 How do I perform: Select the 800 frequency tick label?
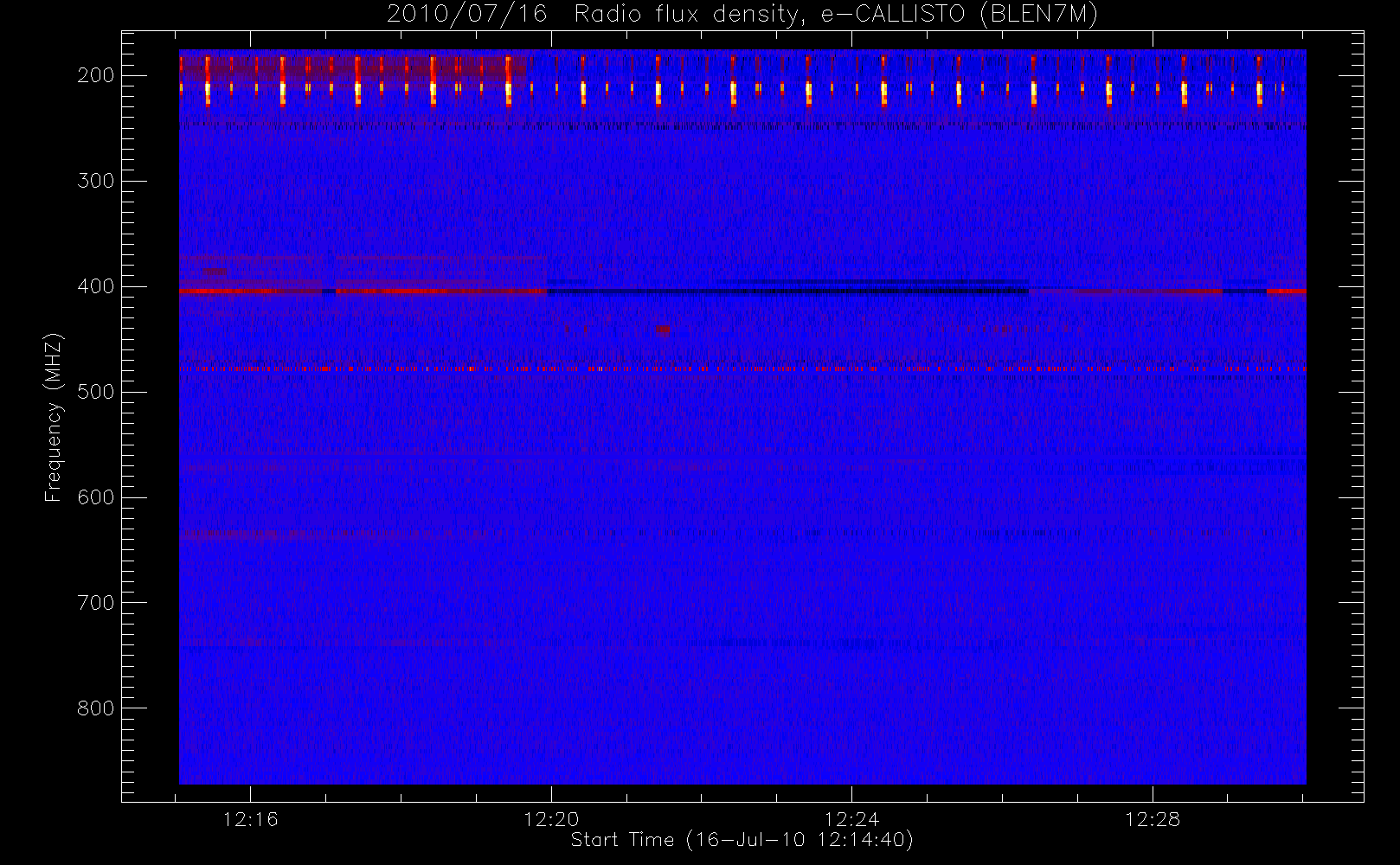(x=96, y=708)
